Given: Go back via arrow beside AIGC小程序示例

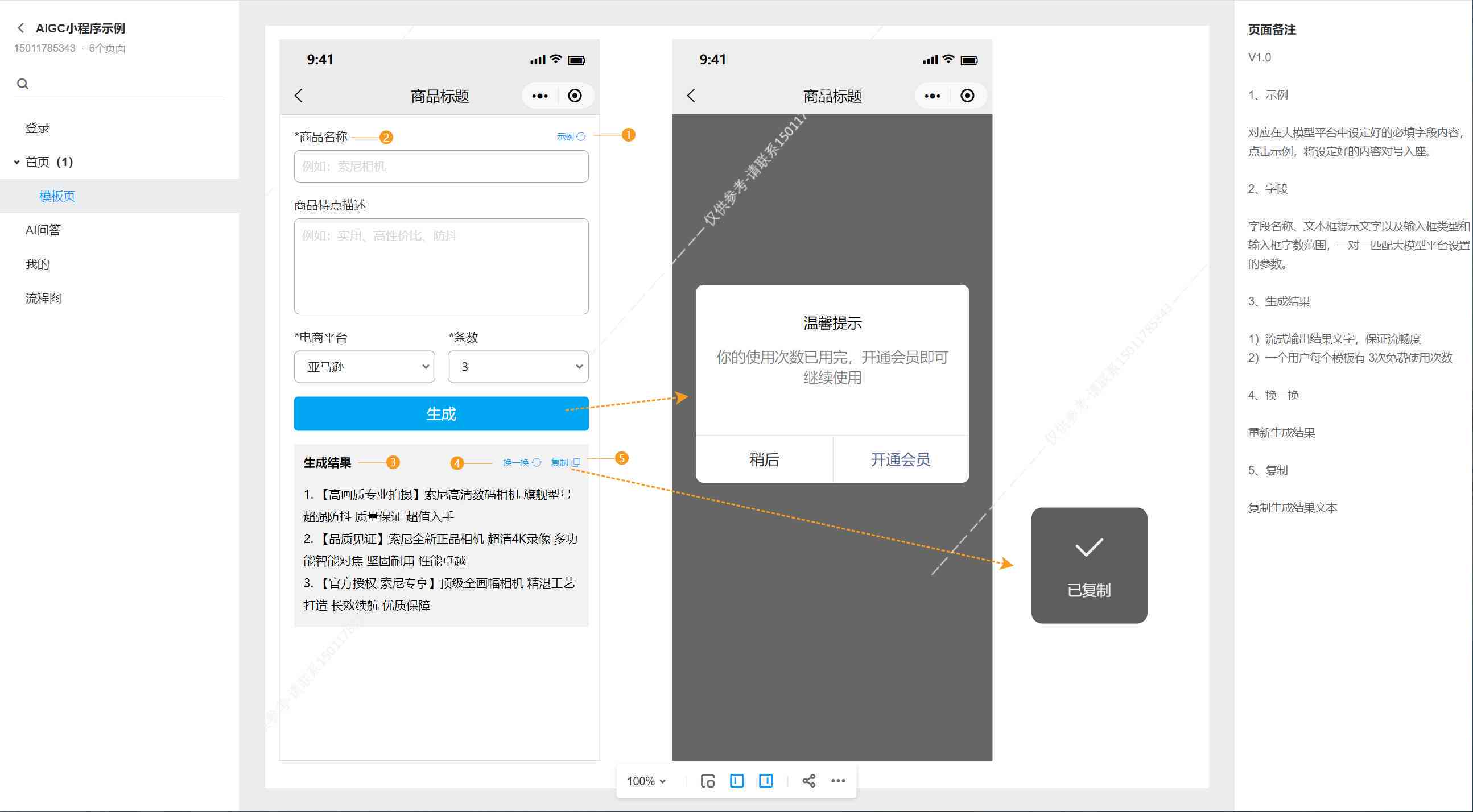Looking at the screenshot, I should pos(21,28).
